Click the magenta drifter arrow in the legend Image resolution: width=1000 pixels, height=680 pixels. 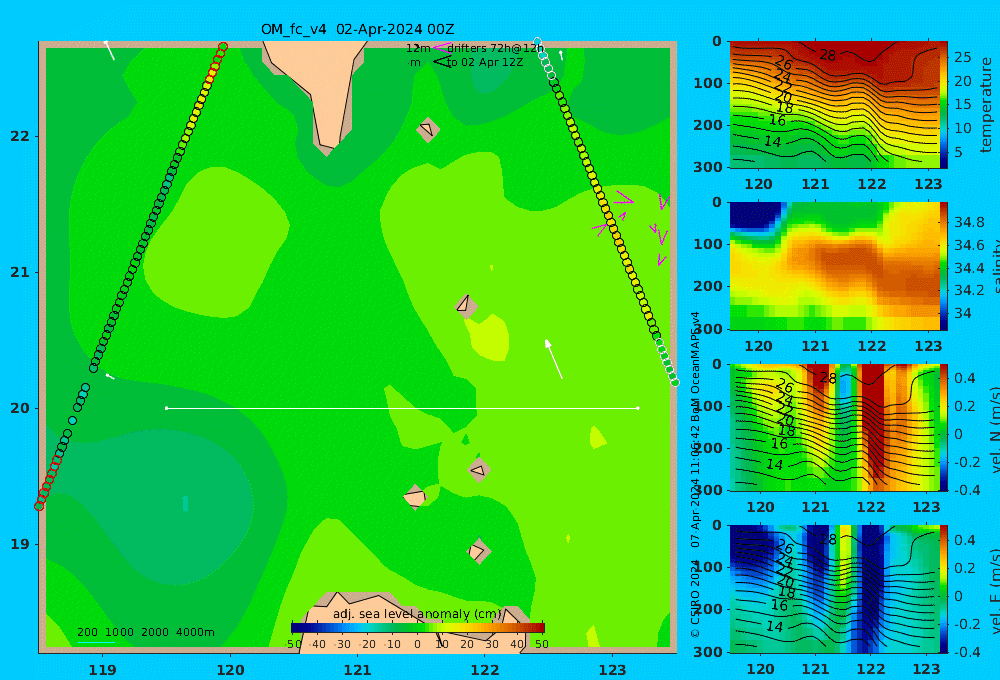point(441,48)
